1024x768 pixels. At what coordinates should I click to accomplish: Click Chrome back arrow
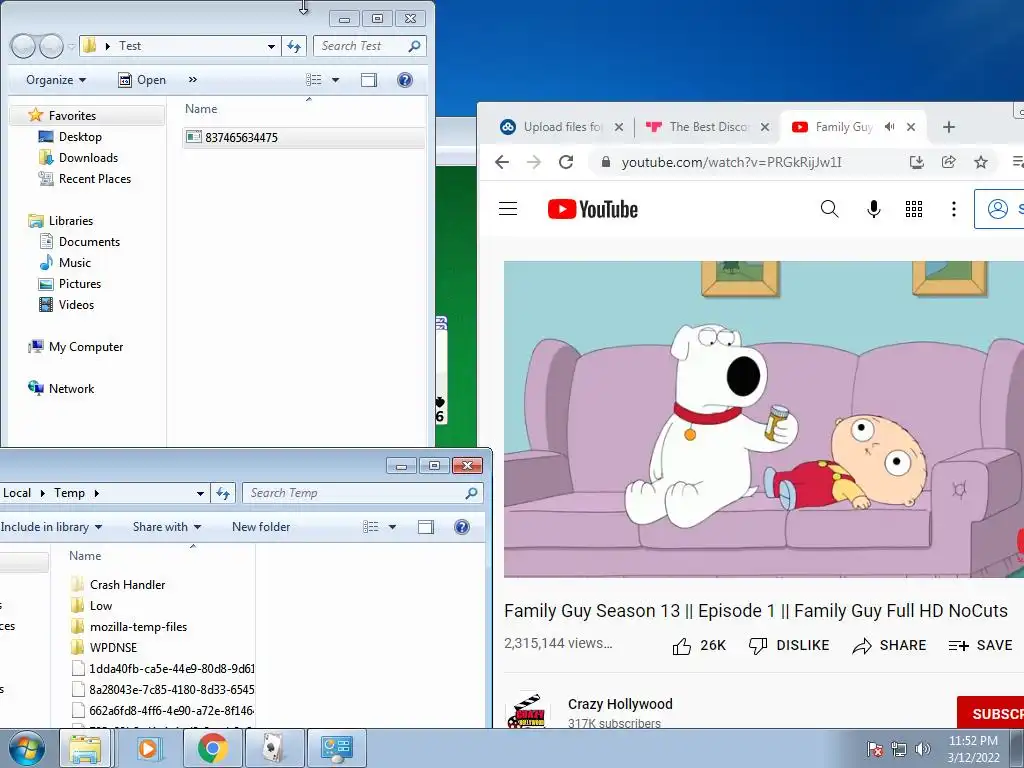[502, 162]
